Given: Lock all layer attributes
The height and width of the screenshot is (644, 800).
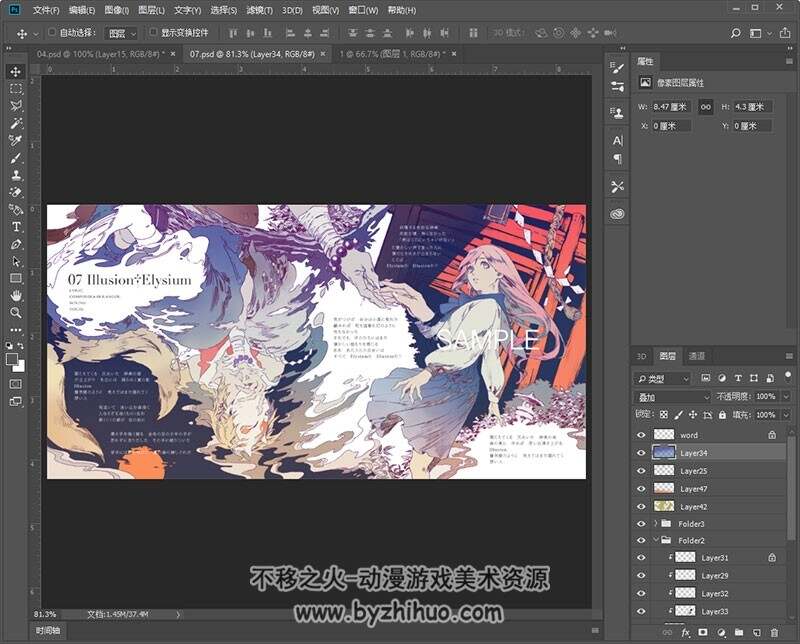Looking at the screenshot, I should coord(722,415).
